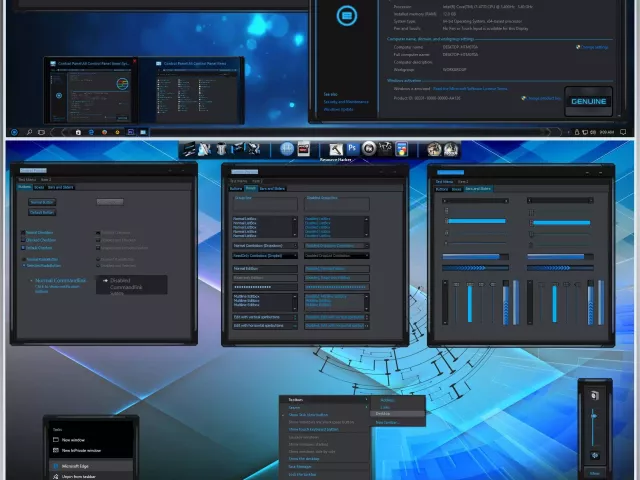Open the ReadOnly Combobox (Droplist)
This screenshot has width=640, height=480.
(x=265, y=256)
